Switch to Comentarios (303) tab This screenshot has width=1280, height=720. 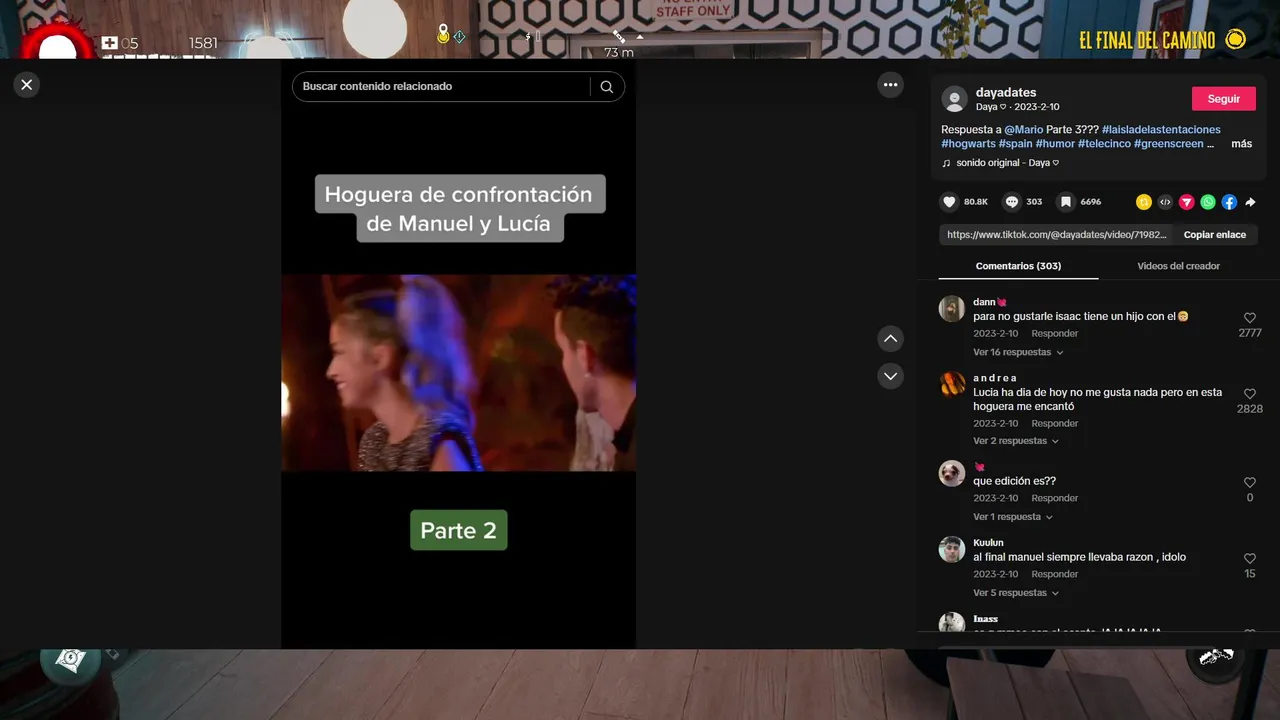[1018, 266]
